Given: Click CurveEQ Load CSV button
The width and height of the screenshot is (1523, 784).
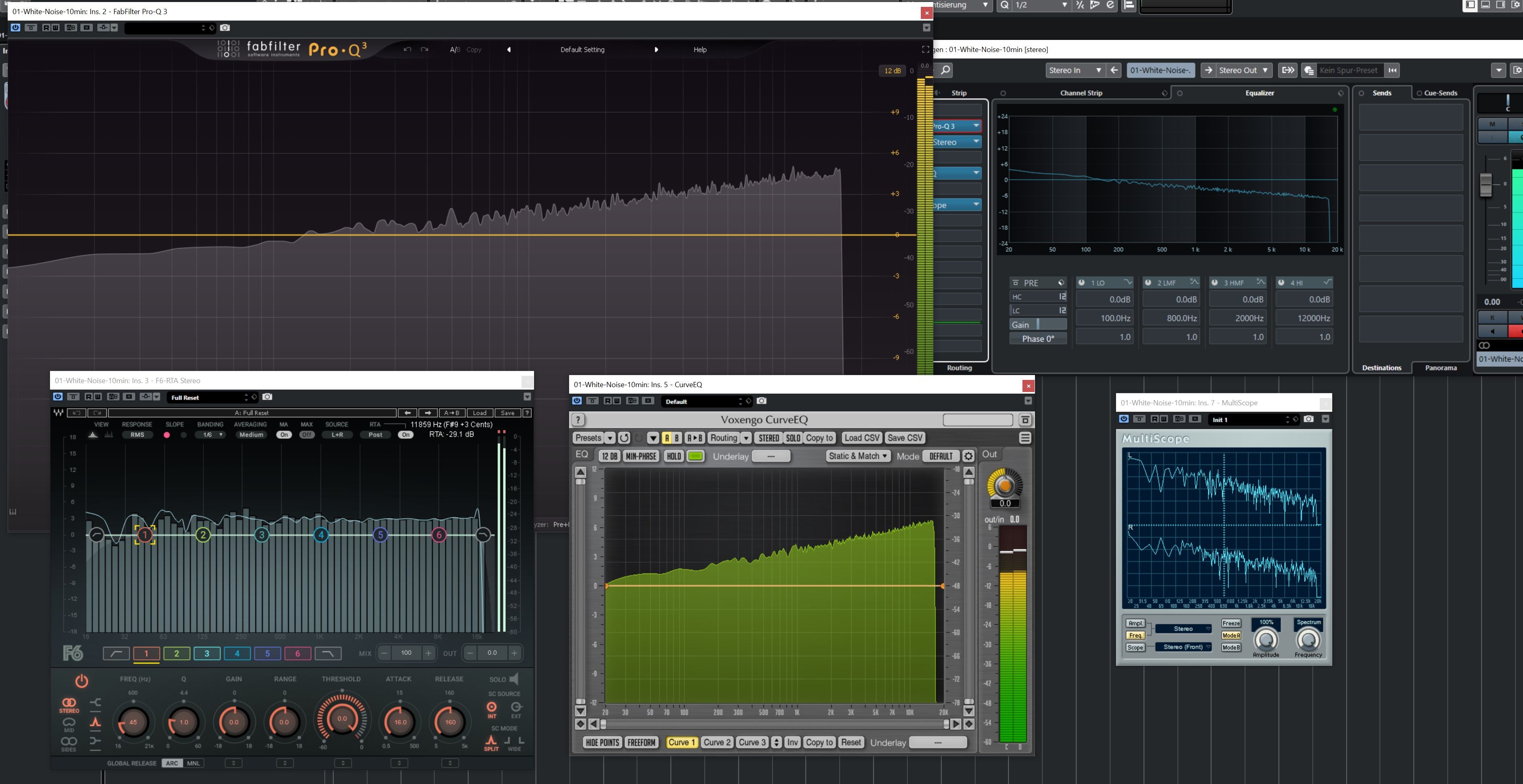Looking at the screenshot, I should tap(862, 438).
